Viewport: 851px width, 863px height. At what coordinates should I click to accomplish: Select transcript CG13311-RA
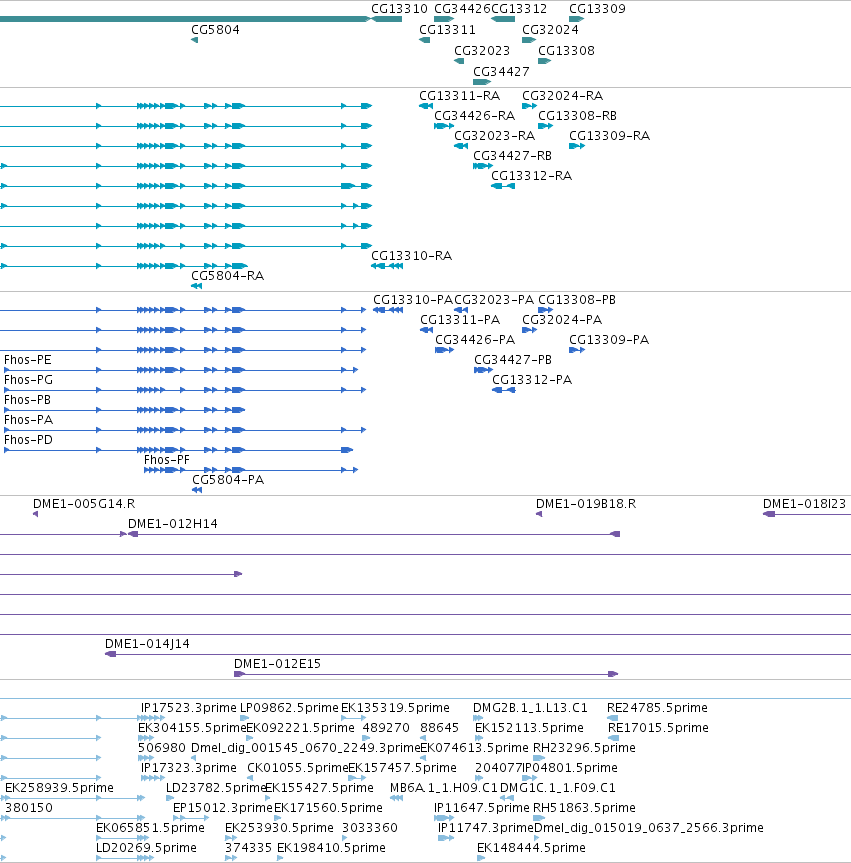[460, 96]
